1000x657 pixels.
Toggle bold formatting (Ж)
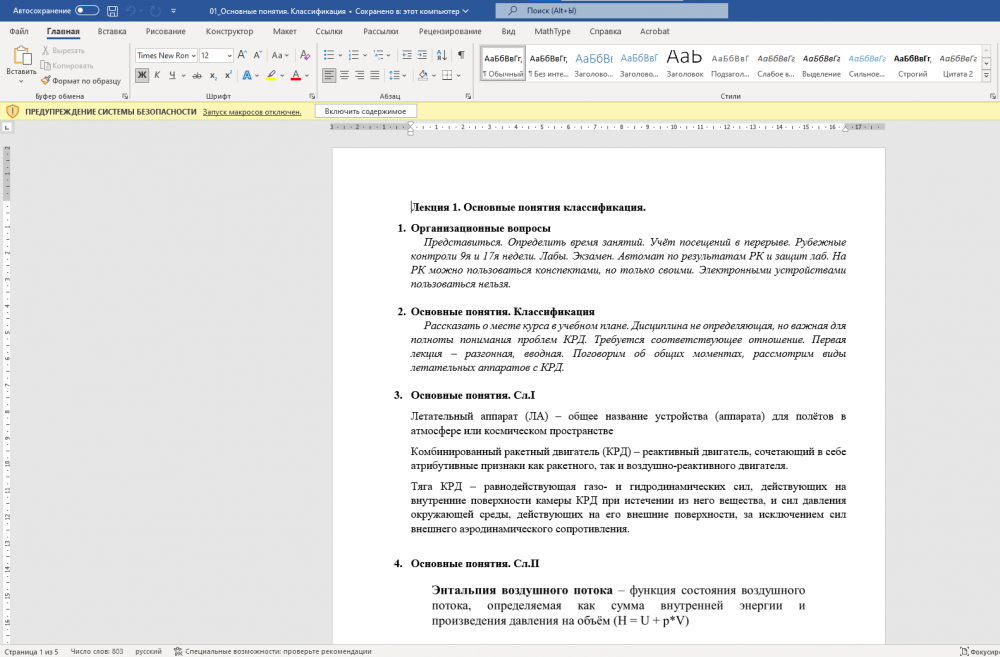tap(142, 75)
